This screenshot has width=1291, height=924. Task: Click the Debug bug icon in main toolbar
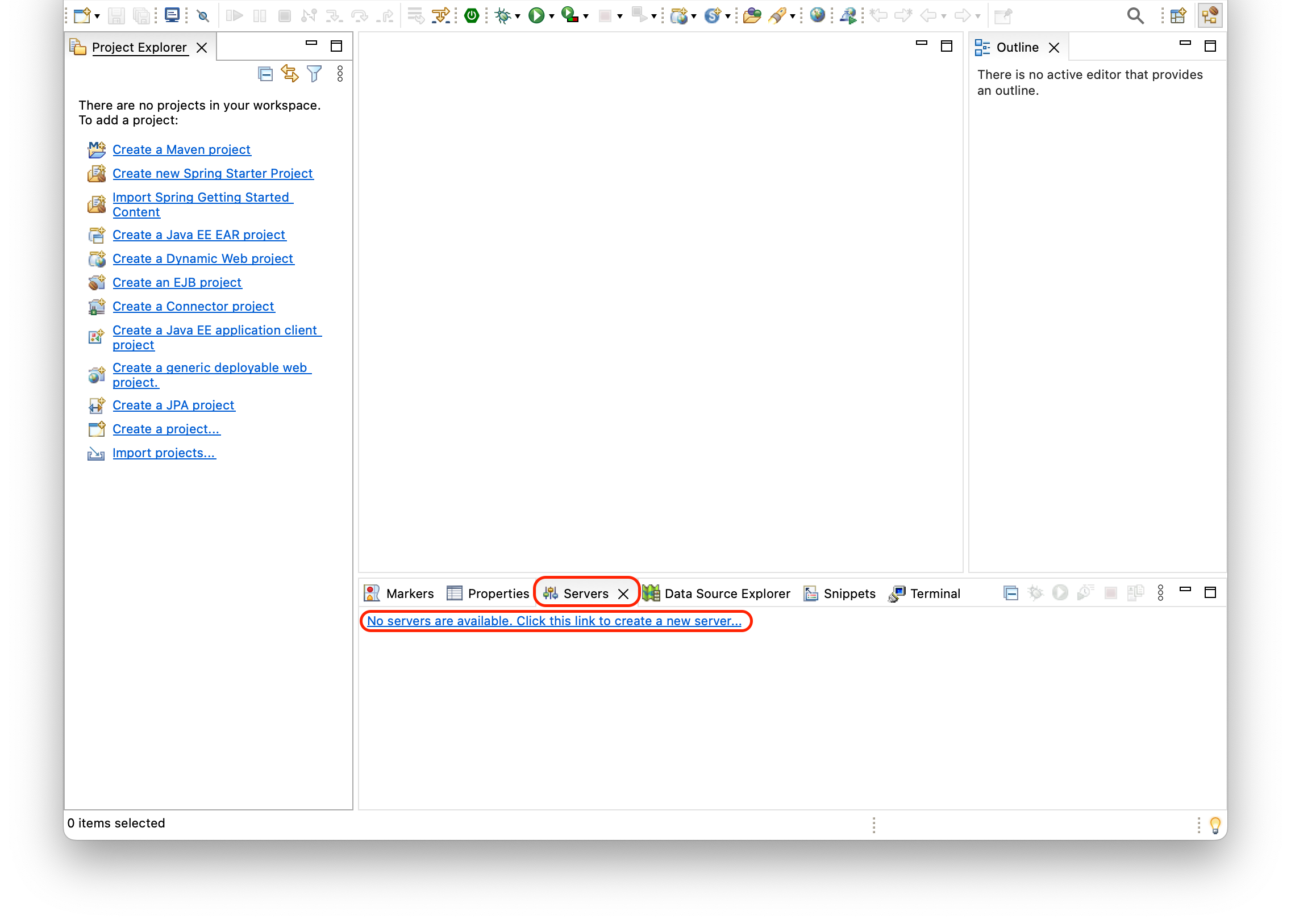[503, 15]
